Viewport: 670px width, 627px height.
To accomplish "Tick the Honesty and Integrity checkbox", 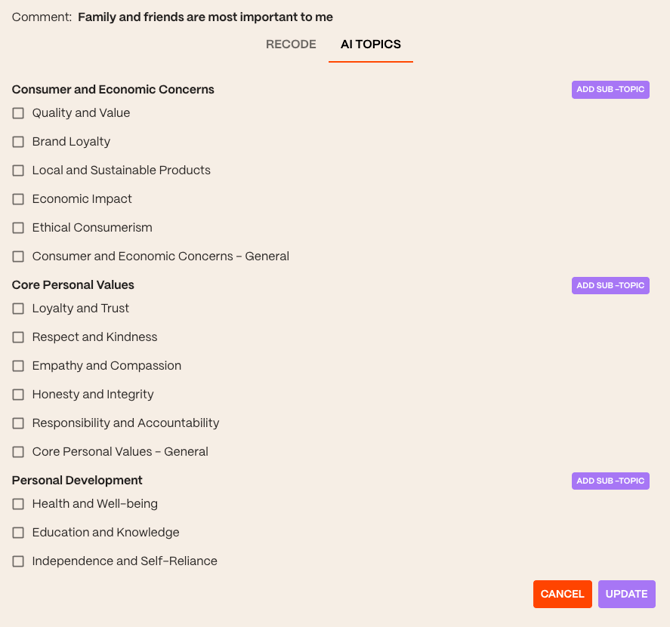I will 18,395.
